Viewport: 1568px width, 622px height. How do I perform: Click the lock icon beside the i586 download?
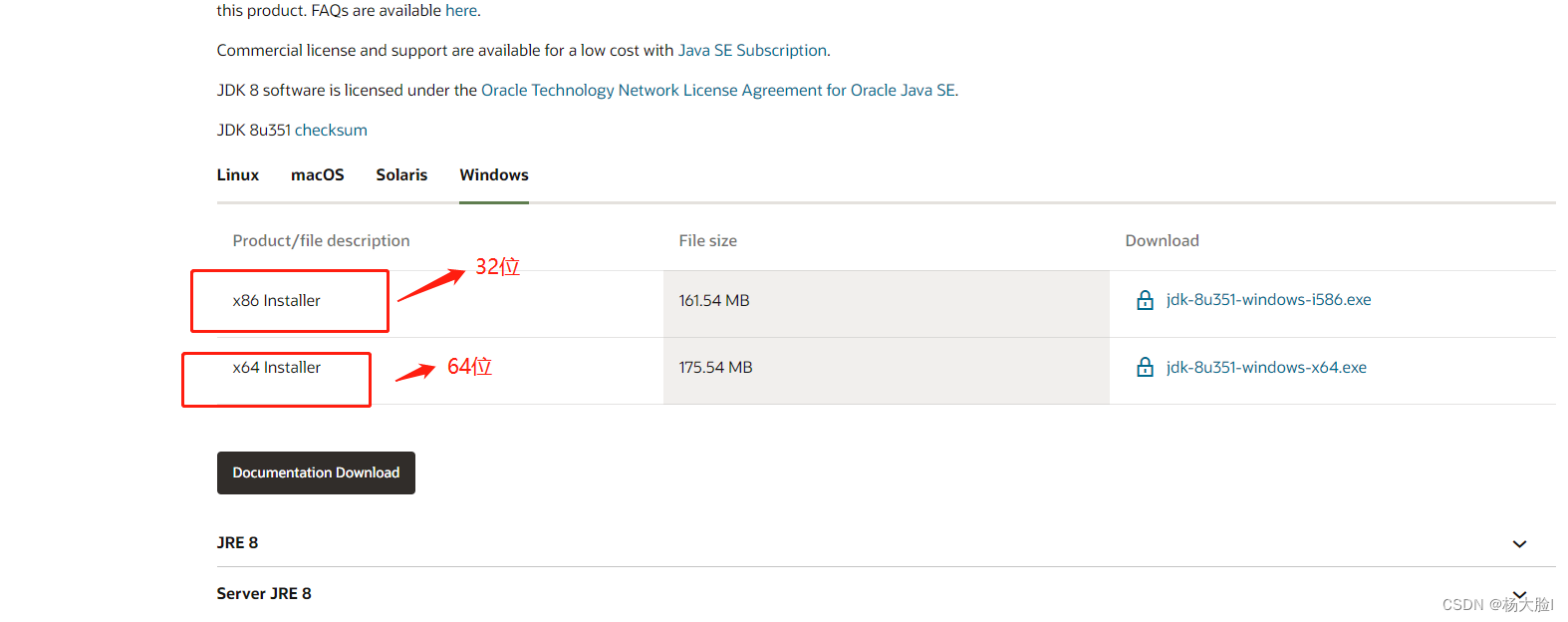tap(1145, 300)
